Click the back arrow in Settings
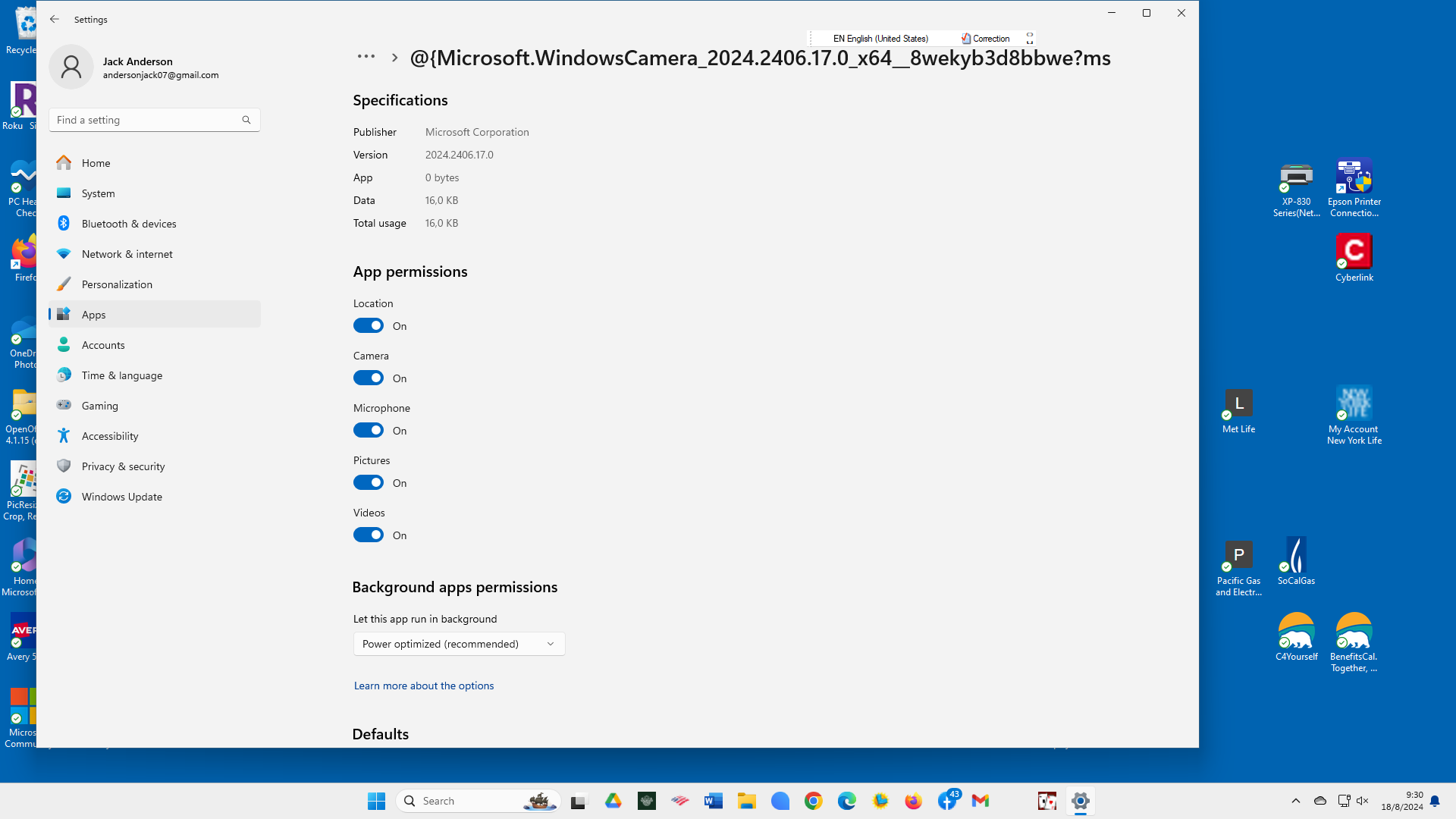1456x819 pixels. tap(55, 19)
